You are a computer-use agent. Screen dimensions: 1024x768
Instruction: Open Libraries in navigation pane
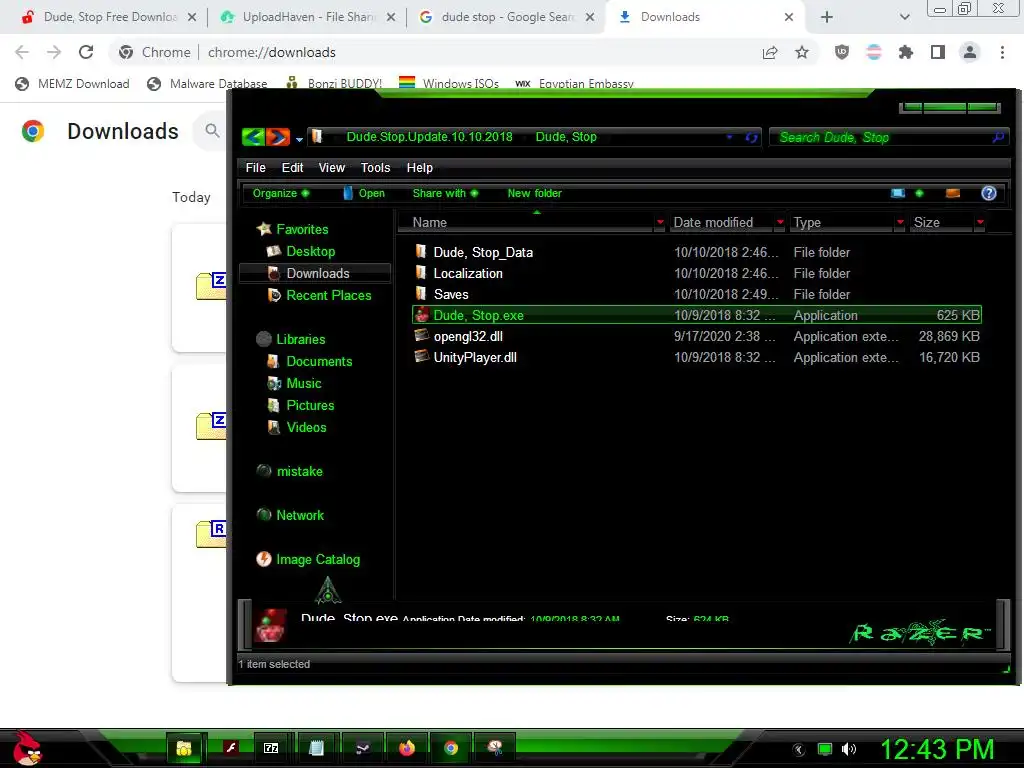(300, 339)
